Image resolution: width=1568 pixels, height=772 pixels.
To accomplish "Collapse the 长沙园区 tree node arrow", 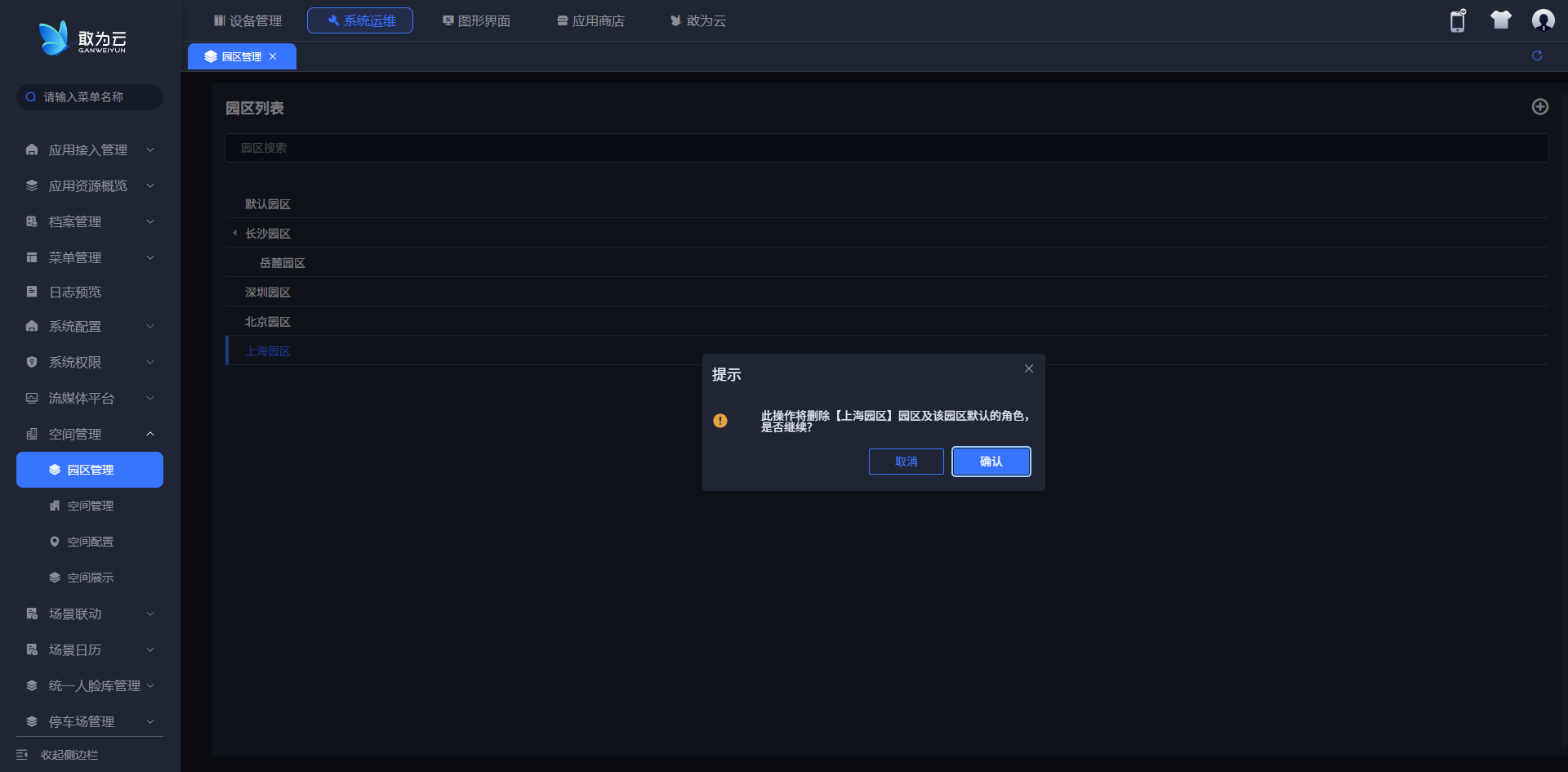I will click(x=235, y=234).
